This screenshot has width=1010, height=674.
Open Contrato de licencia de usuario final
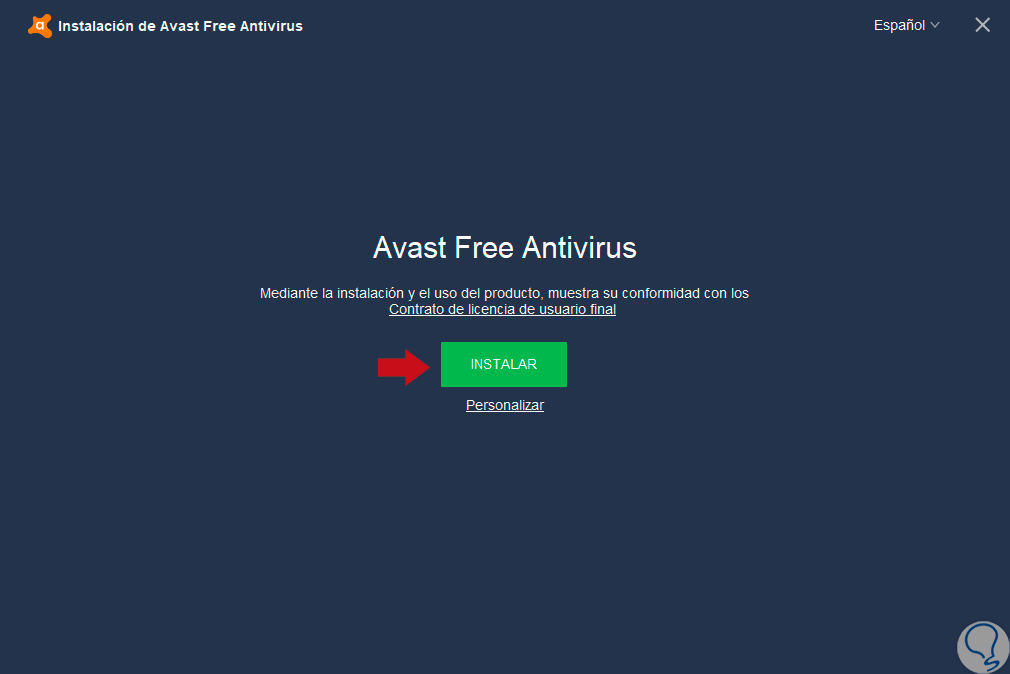502,309
